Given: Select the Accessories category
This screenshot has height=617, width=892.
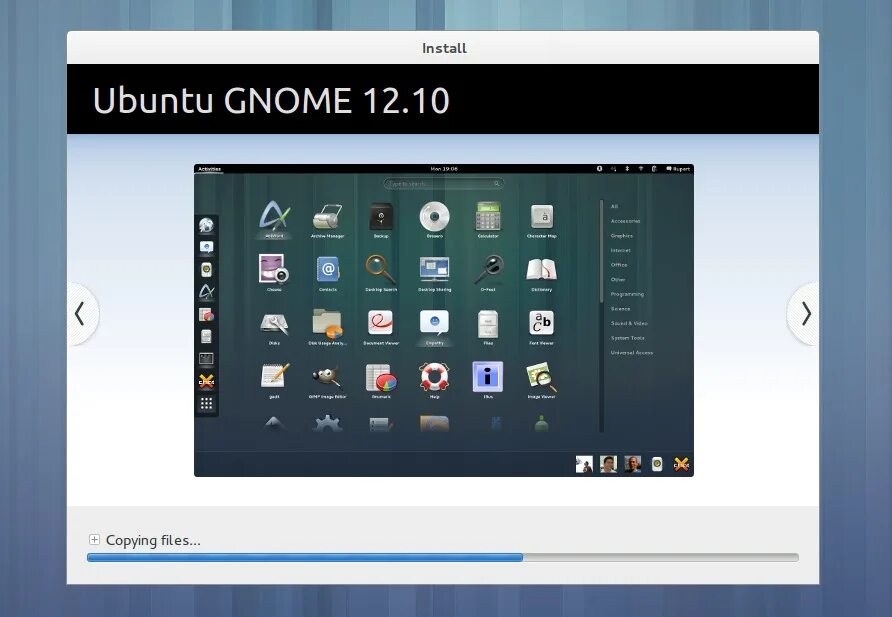Looking at the screenshot, I should pyautogui.click(x=625, y=221).
